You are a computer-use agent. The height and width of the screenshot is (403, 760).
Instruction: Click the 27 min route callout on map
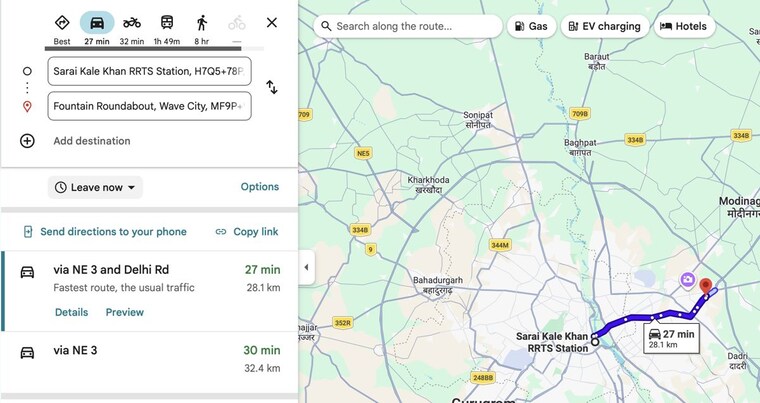[x=671, y=339]
